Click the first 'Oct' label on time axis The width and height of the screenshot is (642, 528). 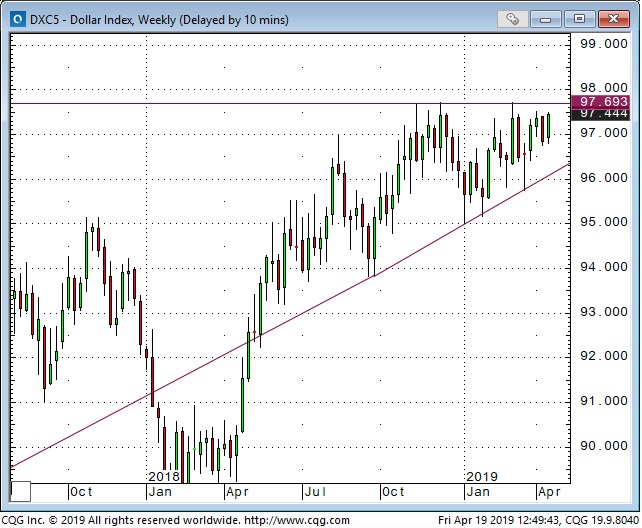pyautogui.click(x=81, y=492)
